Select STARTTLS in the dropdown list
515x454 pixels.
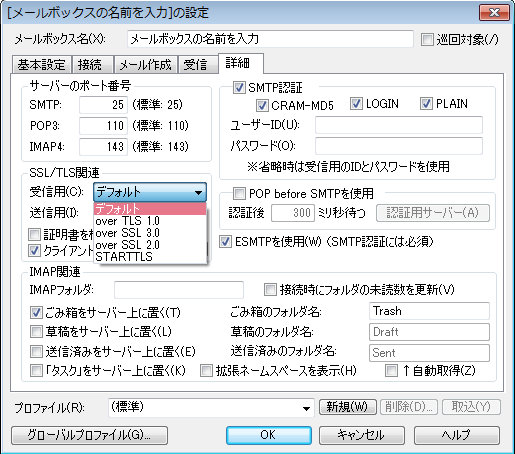[x=150, y=257]
